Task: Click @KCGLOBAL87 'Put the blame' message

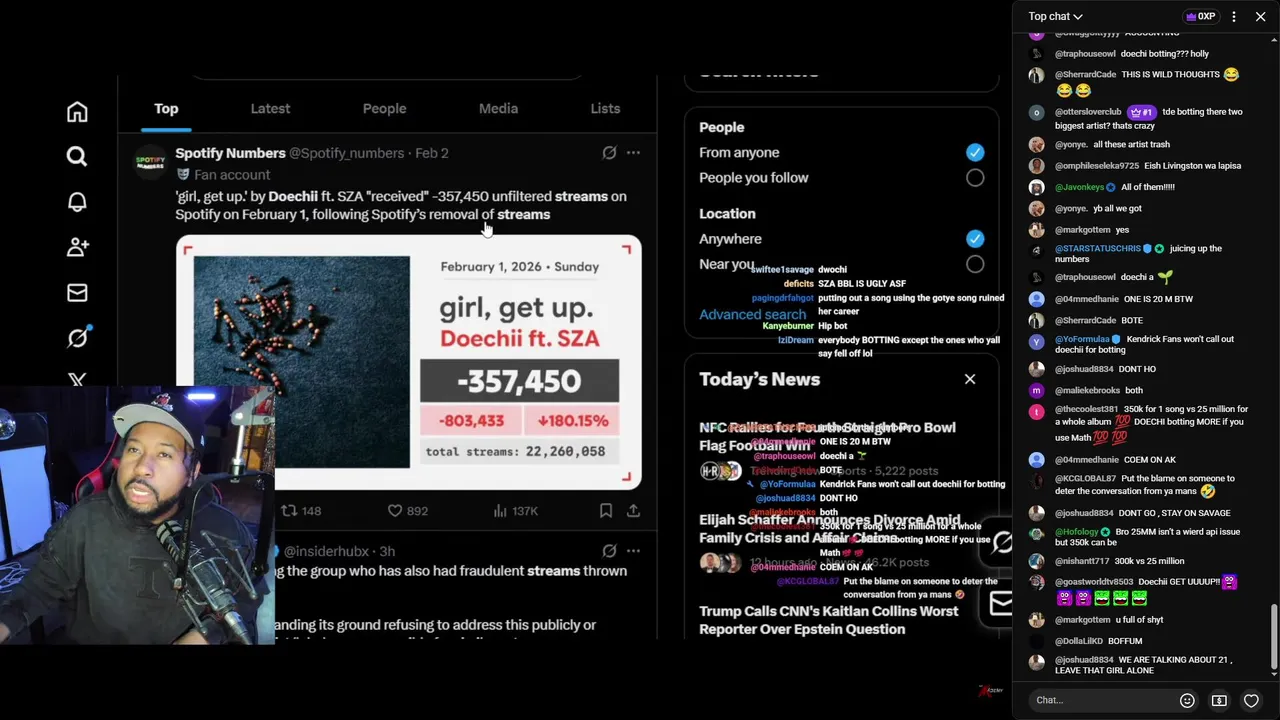Action: point(1135,485)
